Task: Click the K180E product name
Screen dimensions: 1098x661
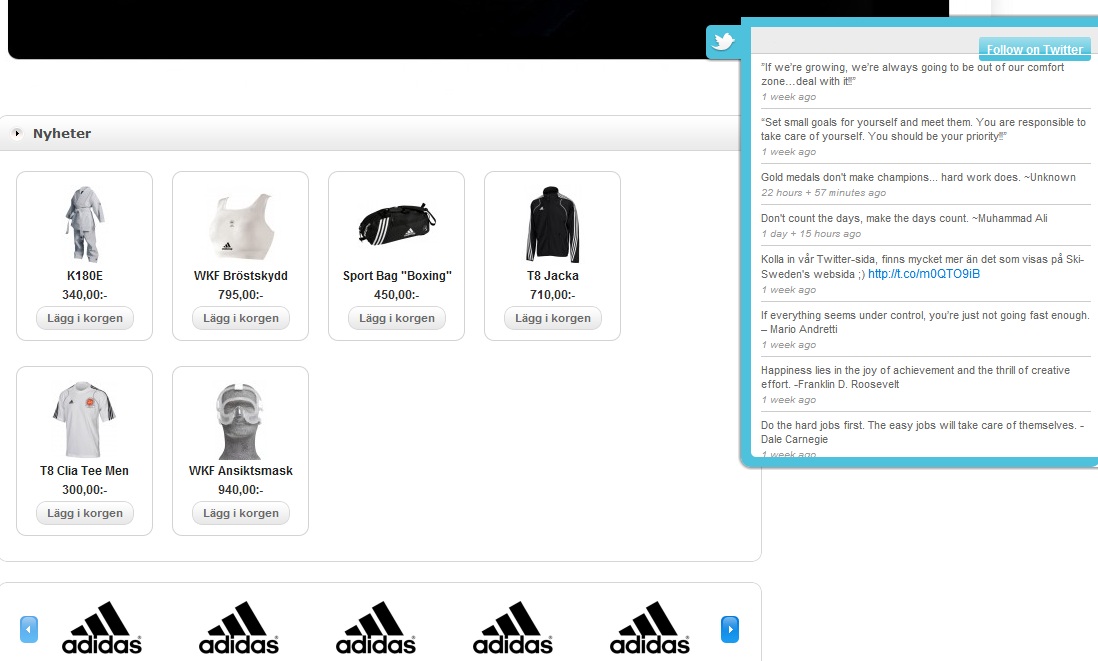Action: pyautogui.click(x=85, y=276)
